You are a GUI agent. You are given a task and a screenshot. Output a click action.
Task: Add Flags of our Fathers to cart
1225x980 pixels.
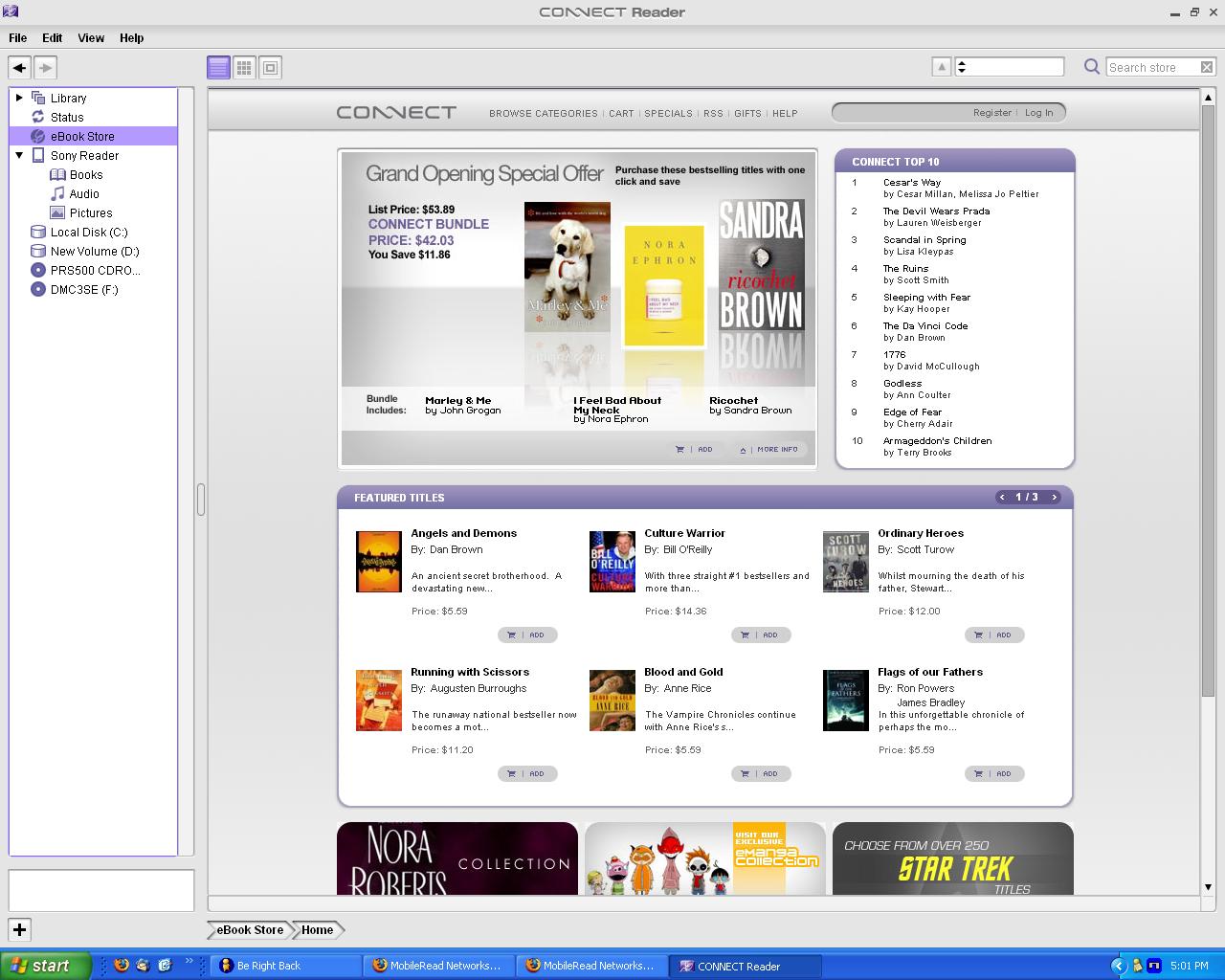pyautogui.click(x=994, y=773)
